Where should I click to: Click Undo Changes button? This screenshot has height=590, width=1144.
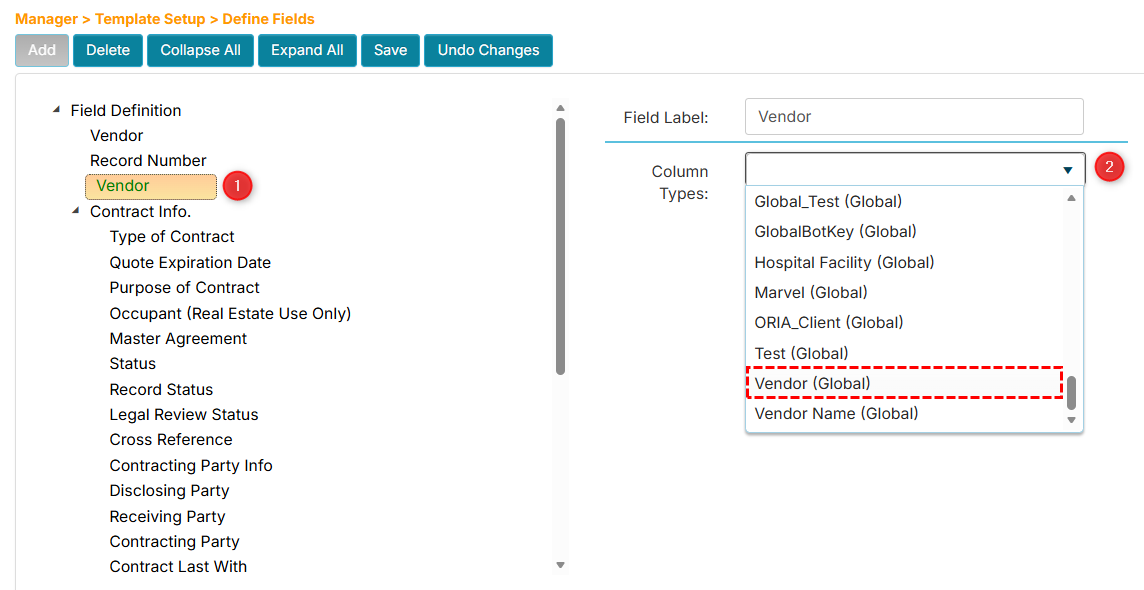[x=488, y=50]
